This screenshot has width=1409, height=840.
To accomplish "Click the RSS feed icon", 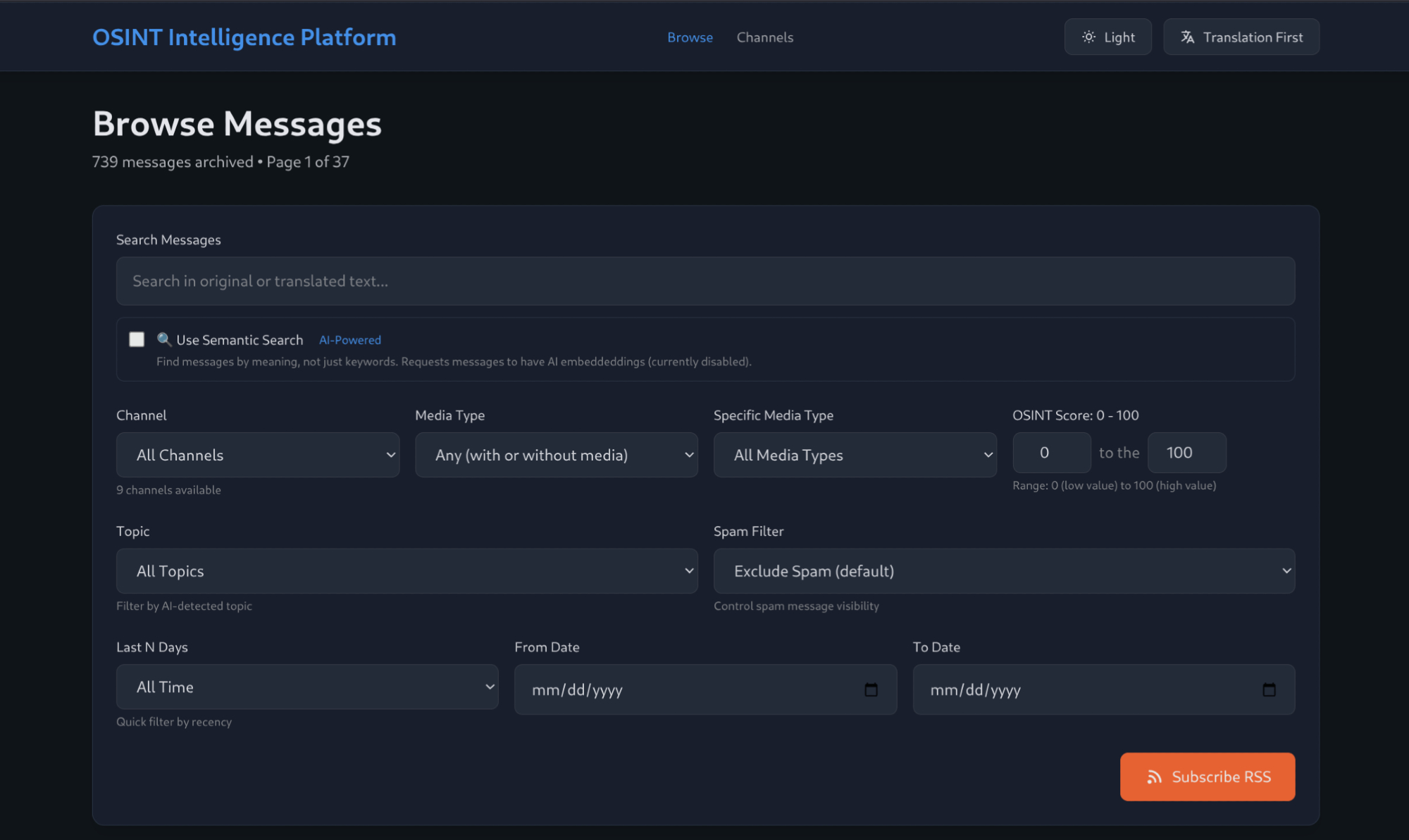I will pos(1154,777).
